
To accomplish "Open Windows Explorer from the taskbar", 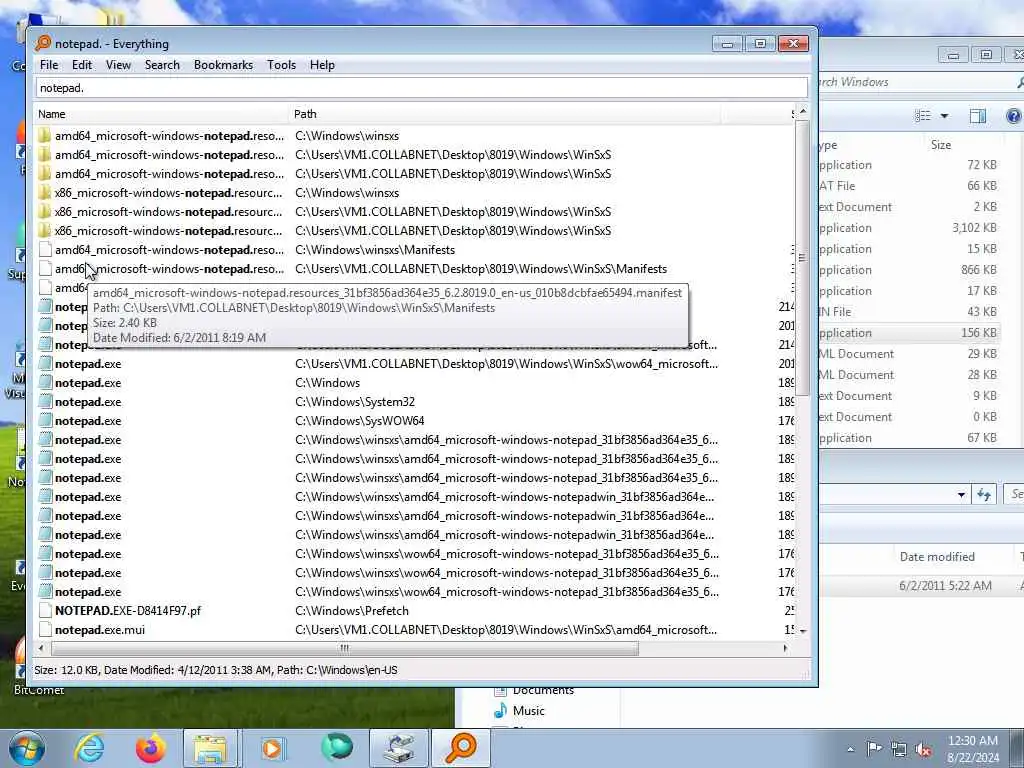I will click(x=210, y=748).
